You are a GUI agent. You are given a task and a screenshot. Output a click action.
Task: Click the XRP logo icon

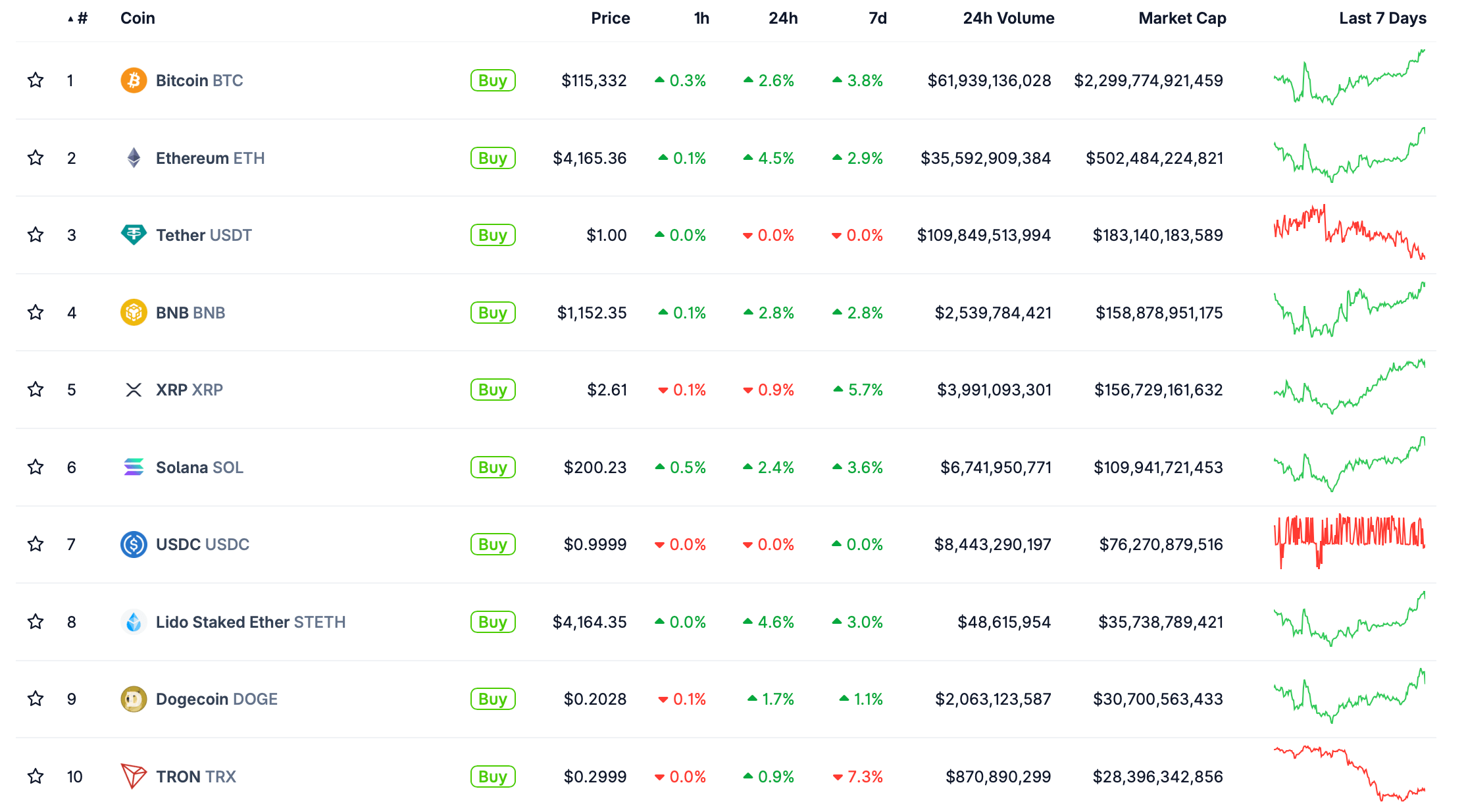pos(134,390)
